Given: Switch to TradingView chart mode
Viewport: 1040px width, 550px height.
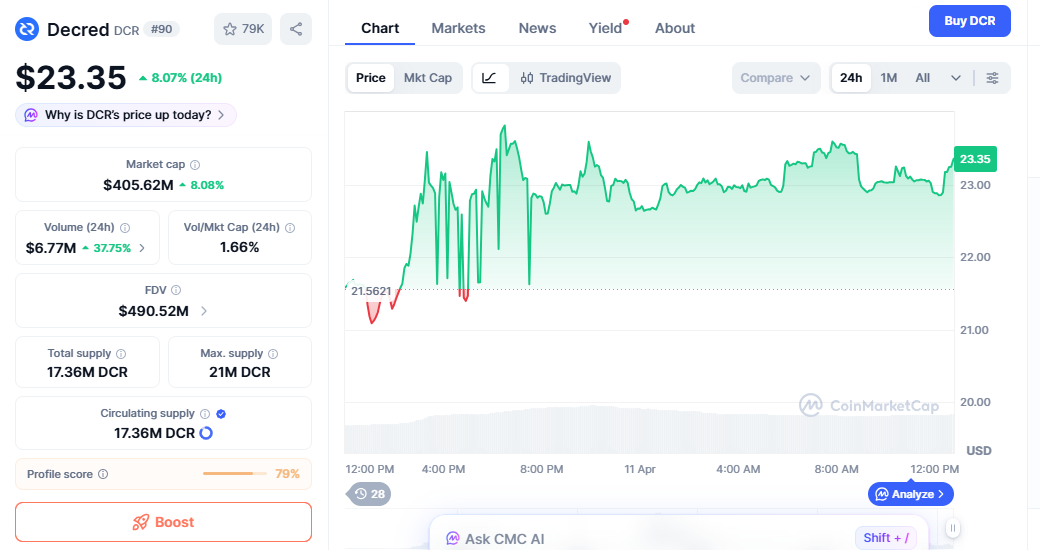Looking at the screenshot, I should (566, 78).
